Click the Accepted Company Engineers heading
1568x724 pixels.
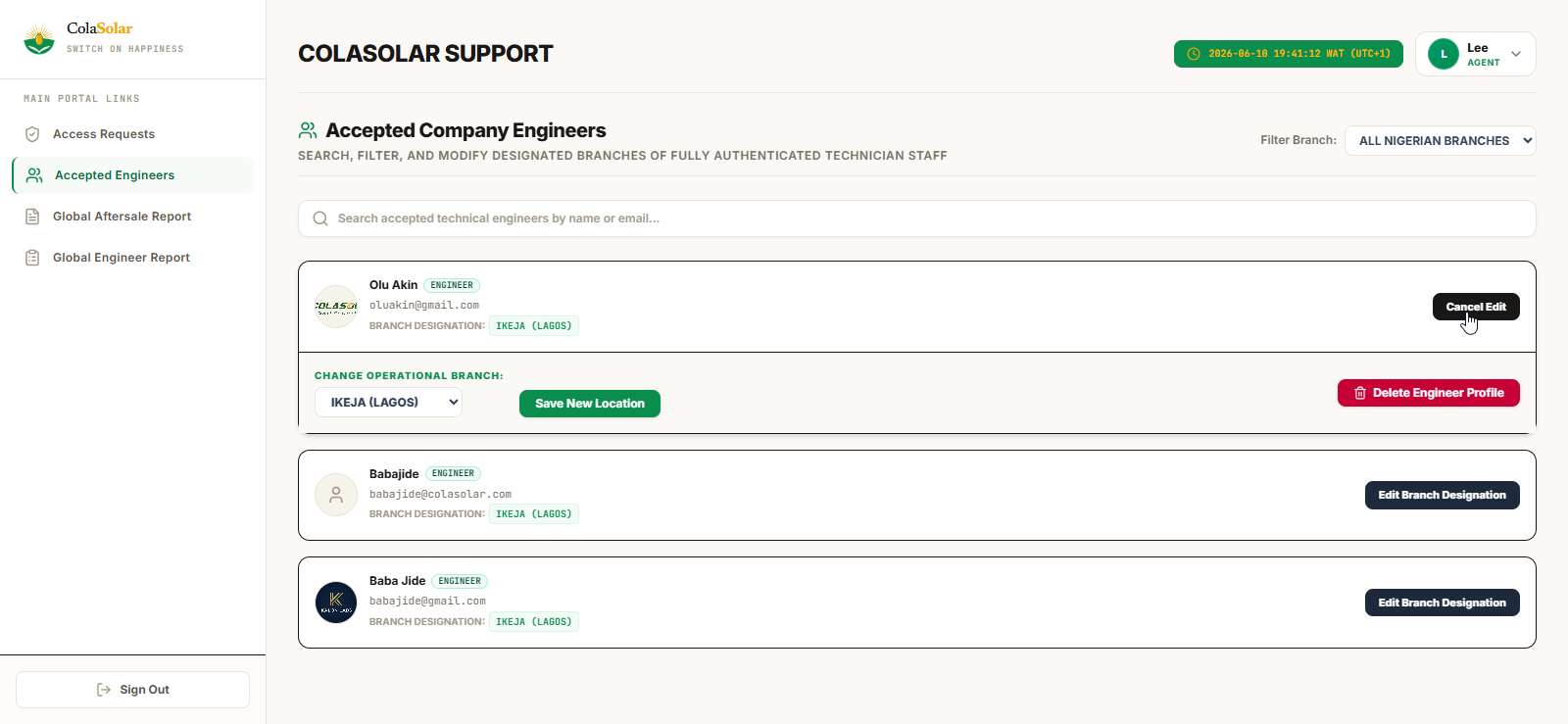[465, 130]
